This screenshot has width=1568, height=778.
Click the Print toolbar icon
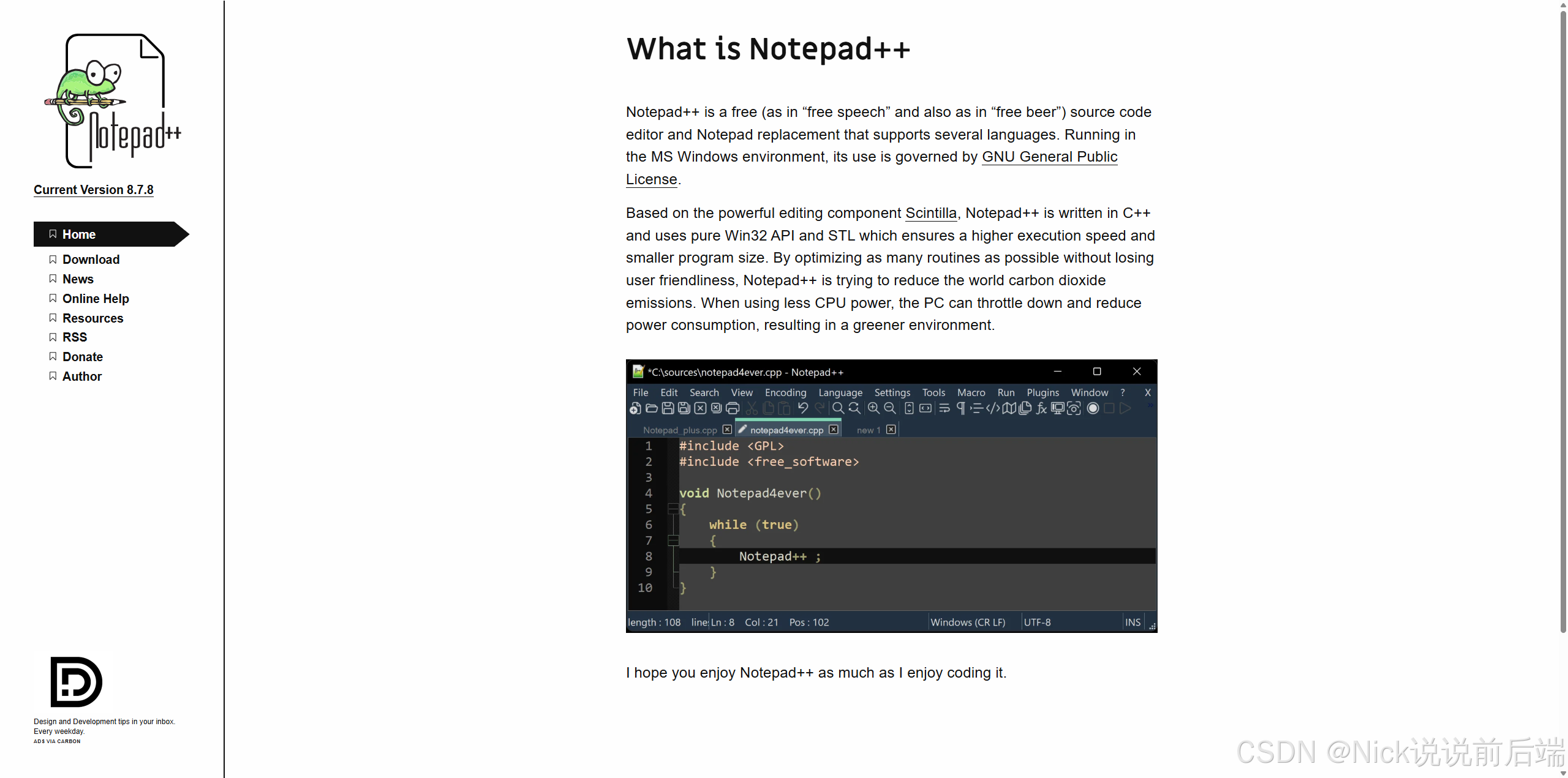[733, 408]
